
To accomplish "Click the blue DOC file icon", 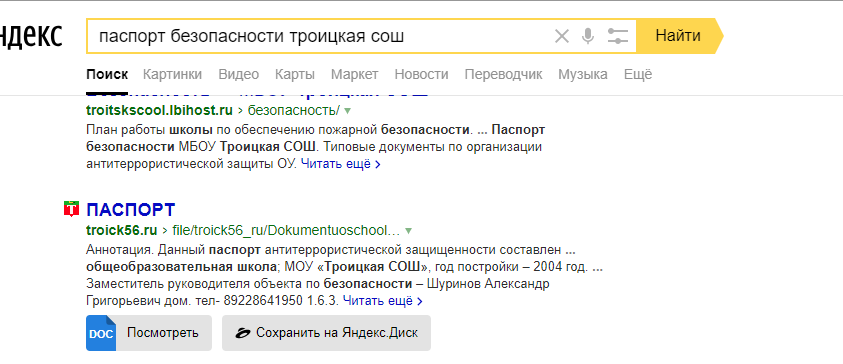I will click(101, 333).
